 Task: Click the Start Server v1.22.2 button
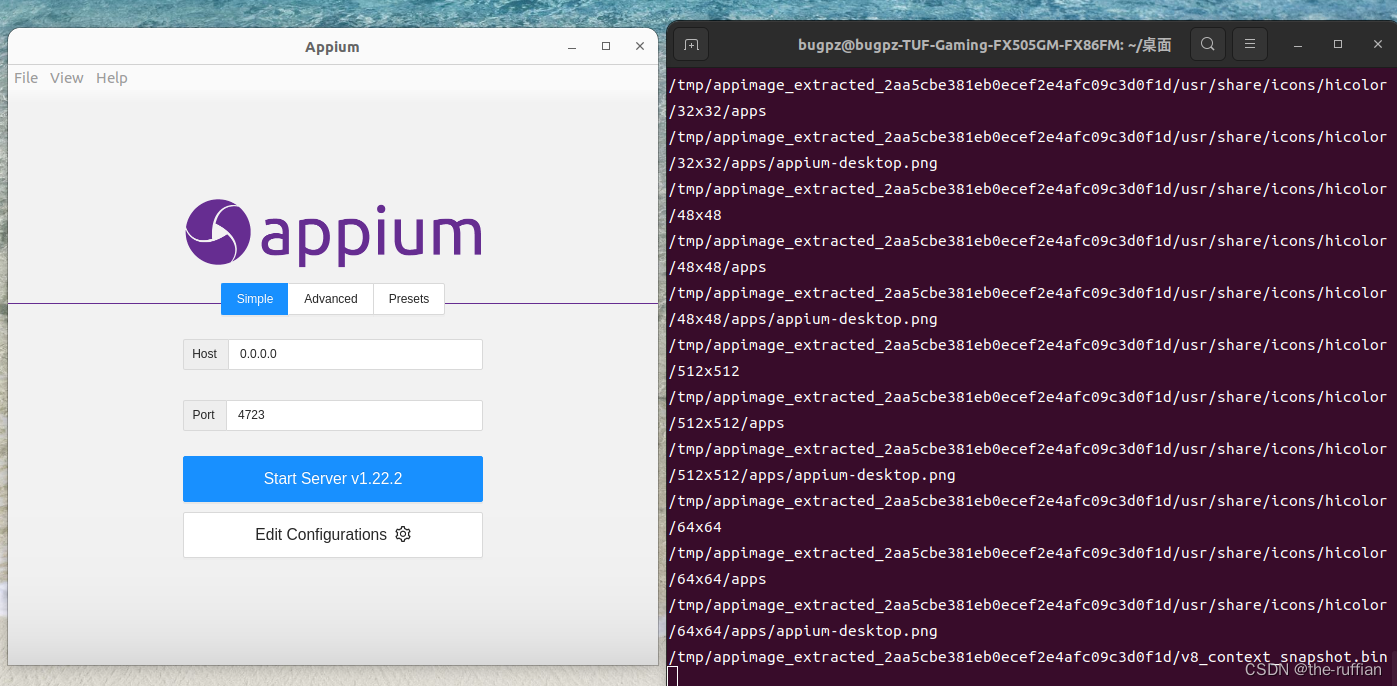(333, 479)
